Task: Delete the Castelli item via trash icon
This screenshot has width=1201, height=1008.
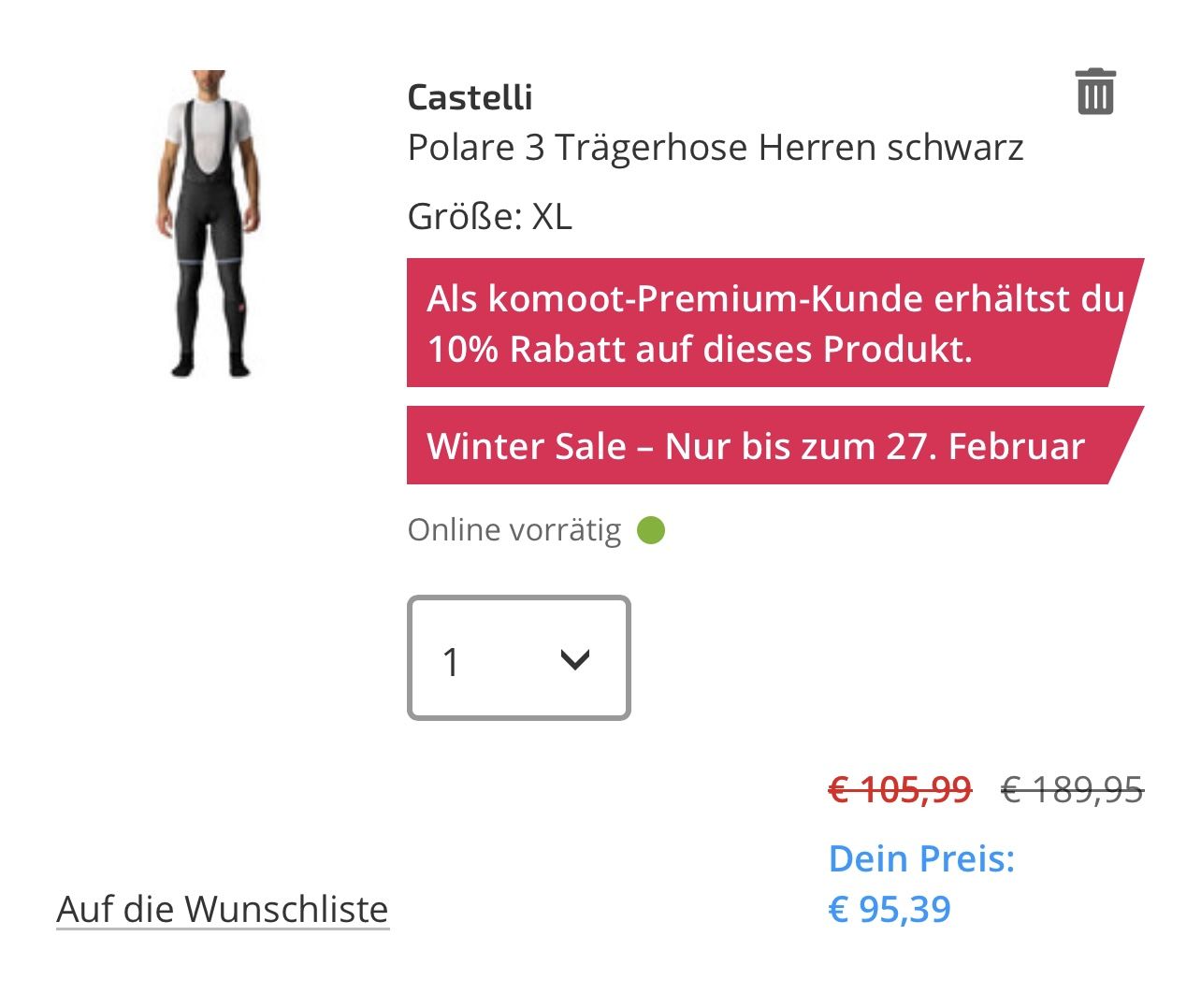Action: click(1095, 92)
